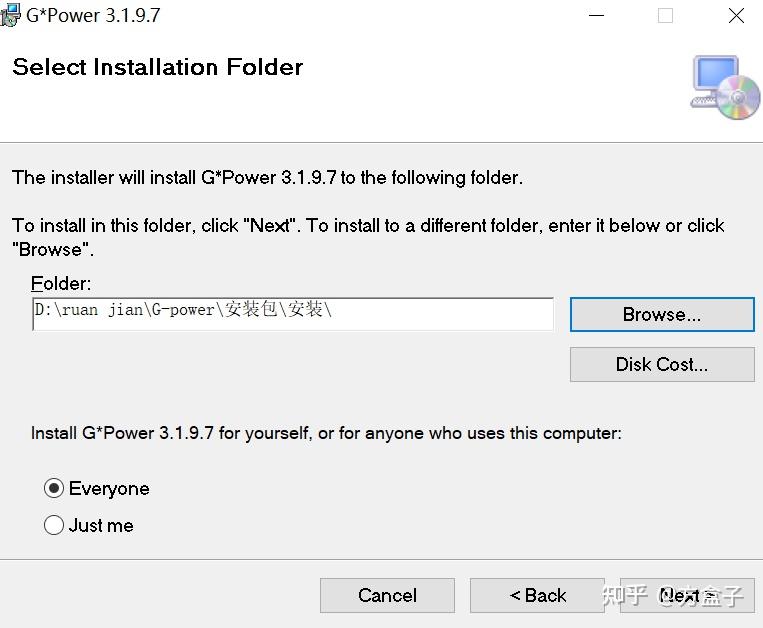Select the Everyone radio option
The image size is (763, 628).
click(x=54, y=489)
